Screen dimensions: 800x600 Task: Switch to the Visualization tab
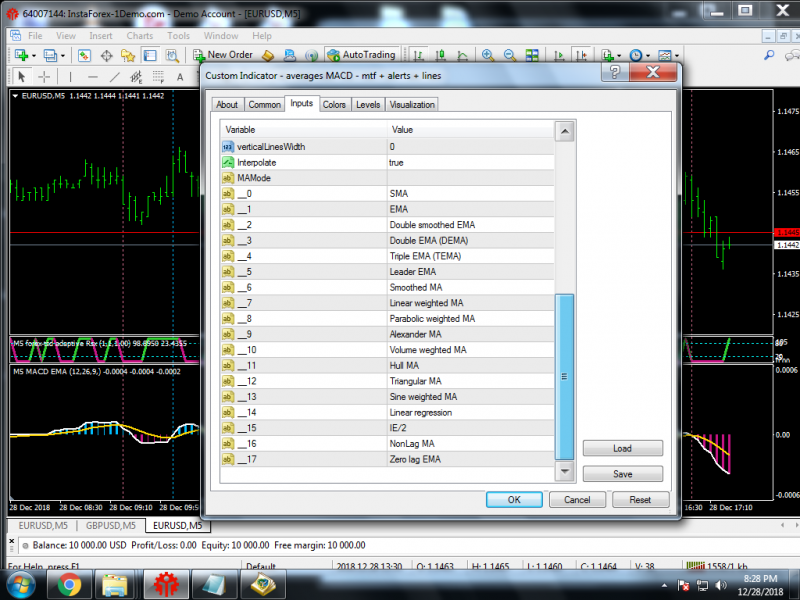pos(412,104)
